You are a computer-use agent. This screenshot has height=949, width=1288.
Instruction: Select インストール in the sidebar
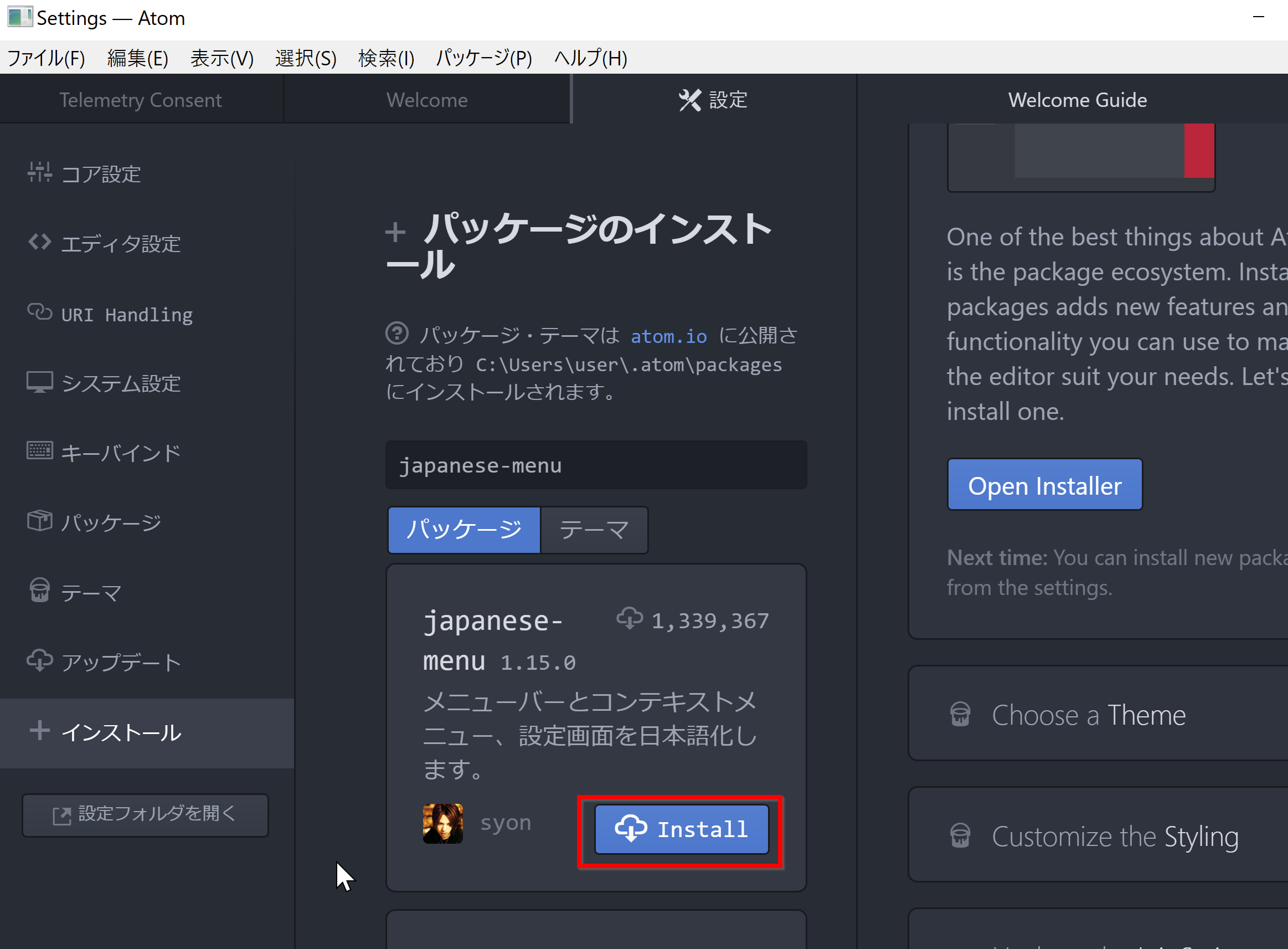146,733
